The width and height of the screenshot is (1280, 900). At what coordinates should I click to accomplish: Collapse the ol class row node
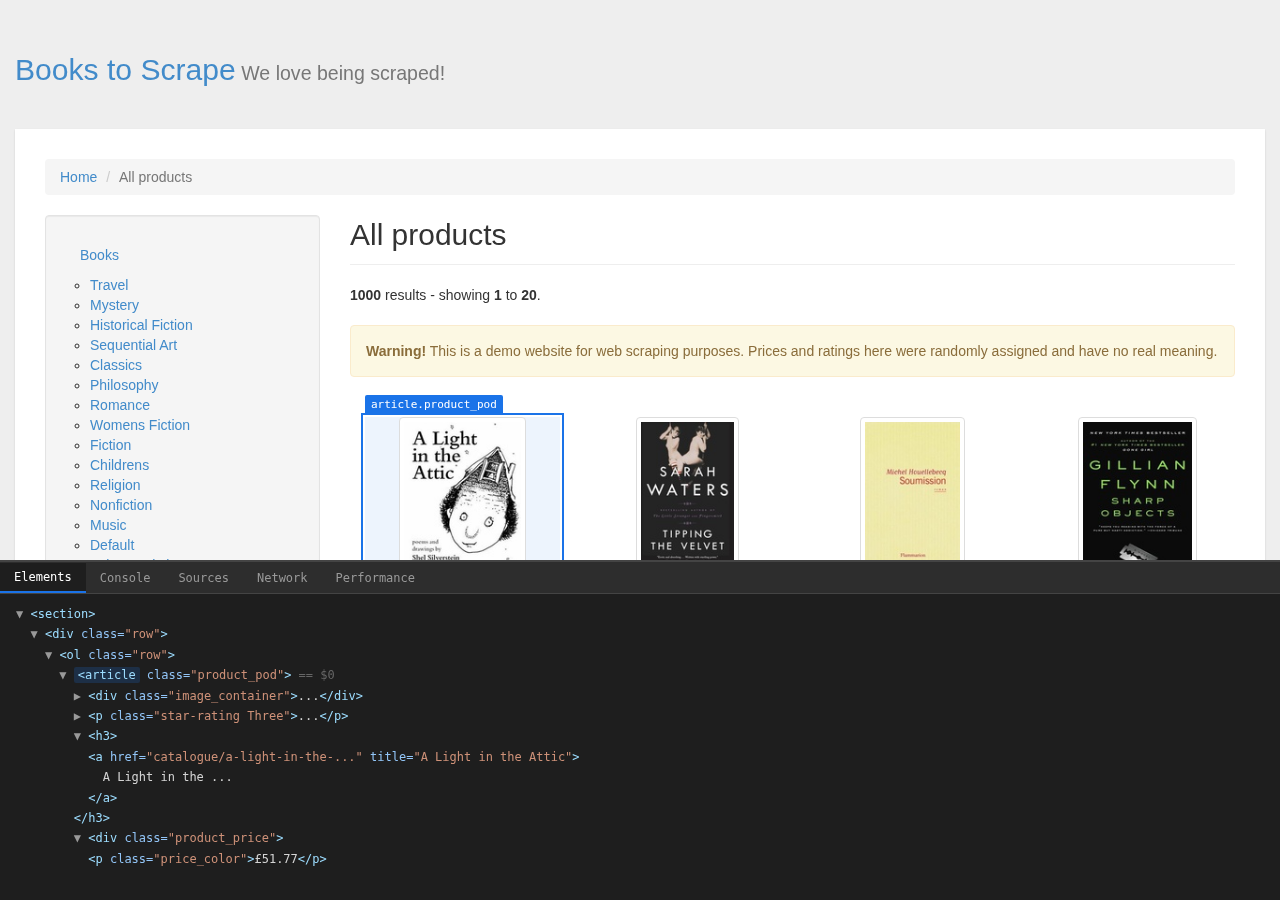(x=48, y=655)
